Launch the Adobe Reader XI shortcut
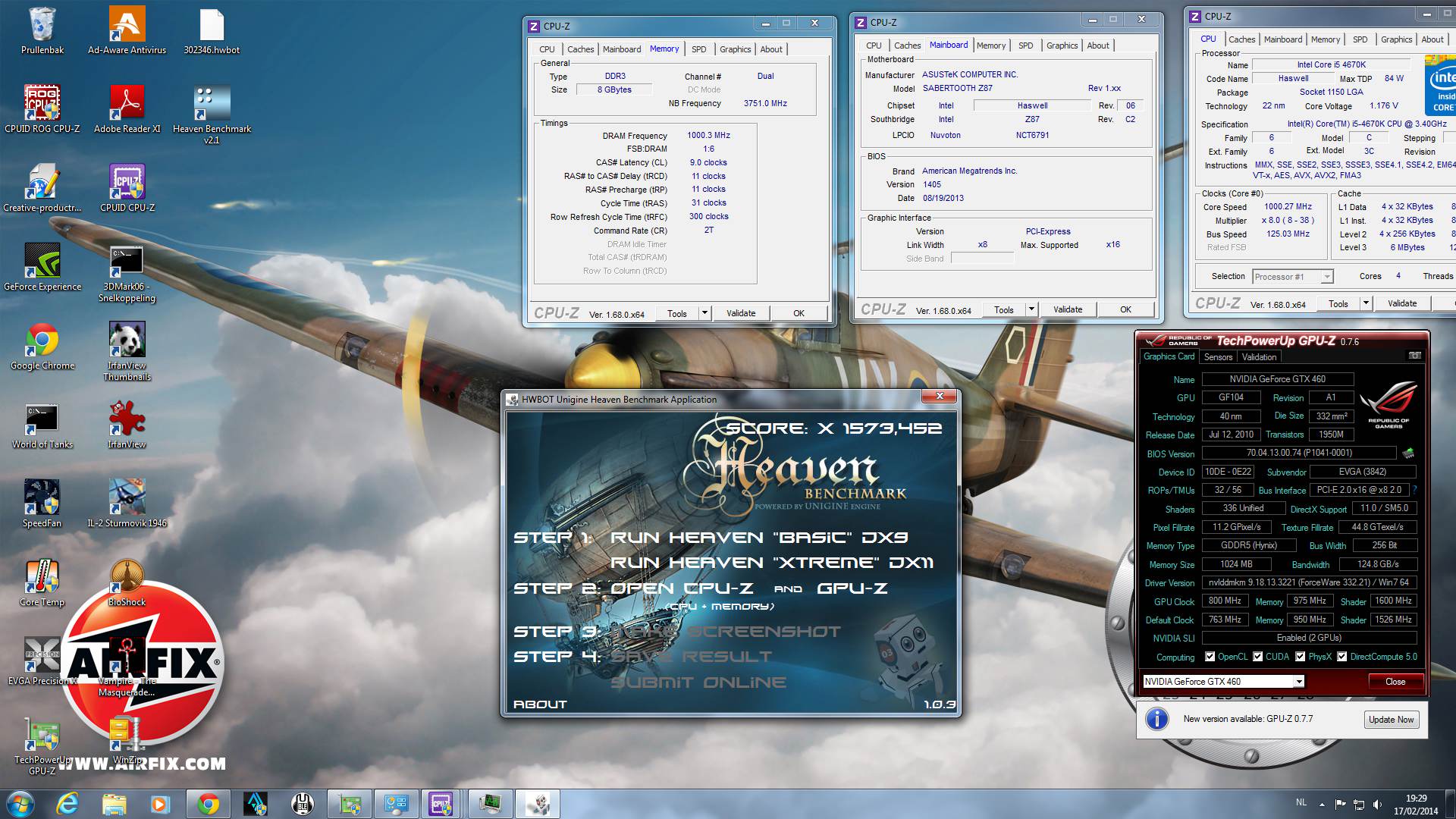Viewport: 1456px width, 819px height. [x=127, y=109]
